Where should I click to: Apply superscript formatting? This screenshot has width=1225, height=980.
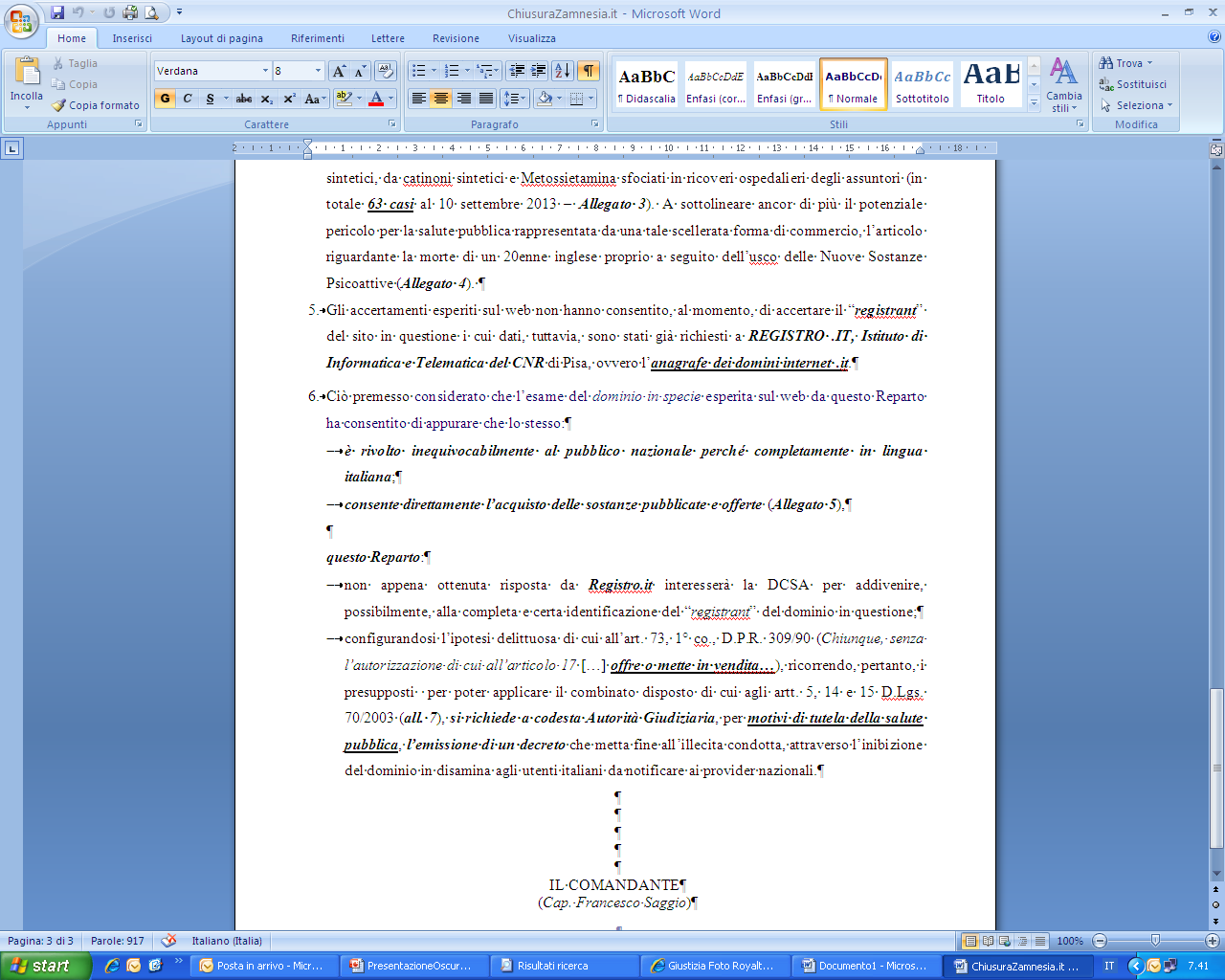click(289, 99)
